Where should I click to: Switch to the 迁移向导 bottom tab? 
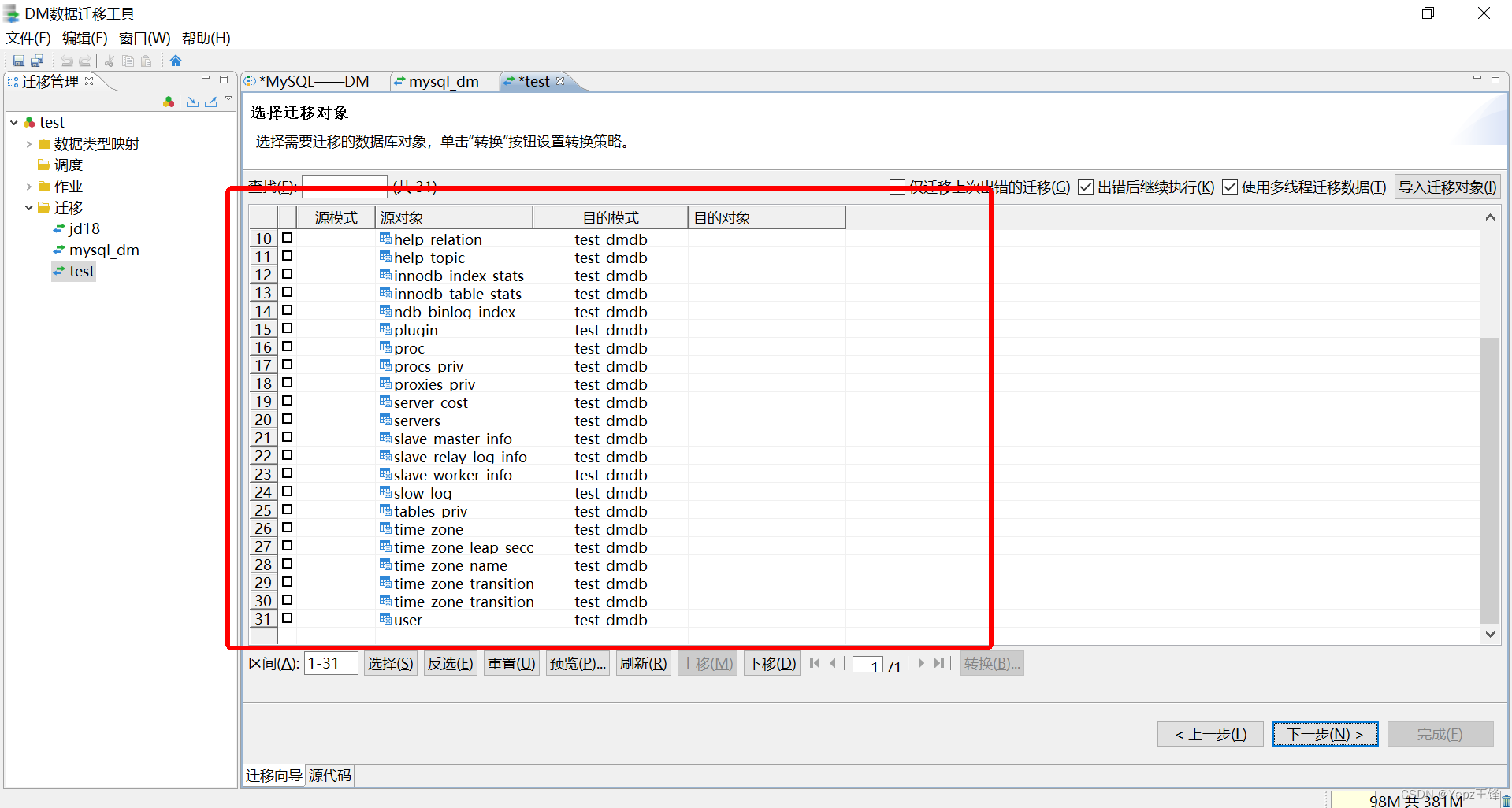click(273, 776)
